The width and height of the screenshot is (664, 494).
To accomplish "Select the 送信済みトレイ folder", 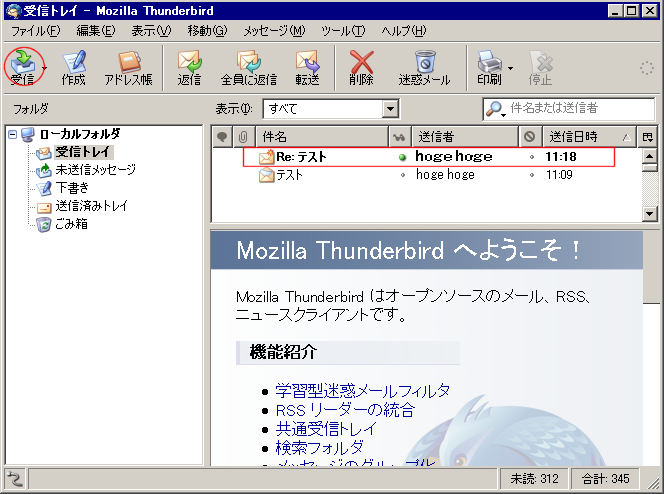I will click(91, 206).
